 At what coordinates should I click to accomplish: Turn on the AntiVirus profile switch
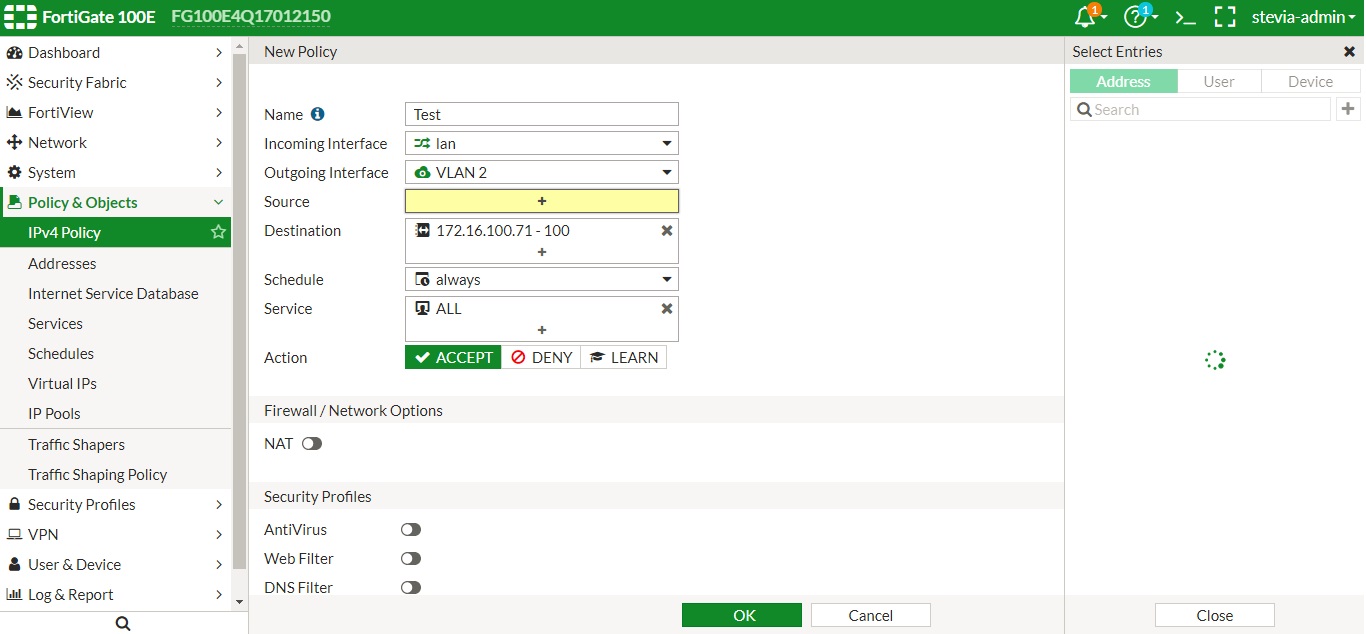pyautogui.click(x=410, y=530)
